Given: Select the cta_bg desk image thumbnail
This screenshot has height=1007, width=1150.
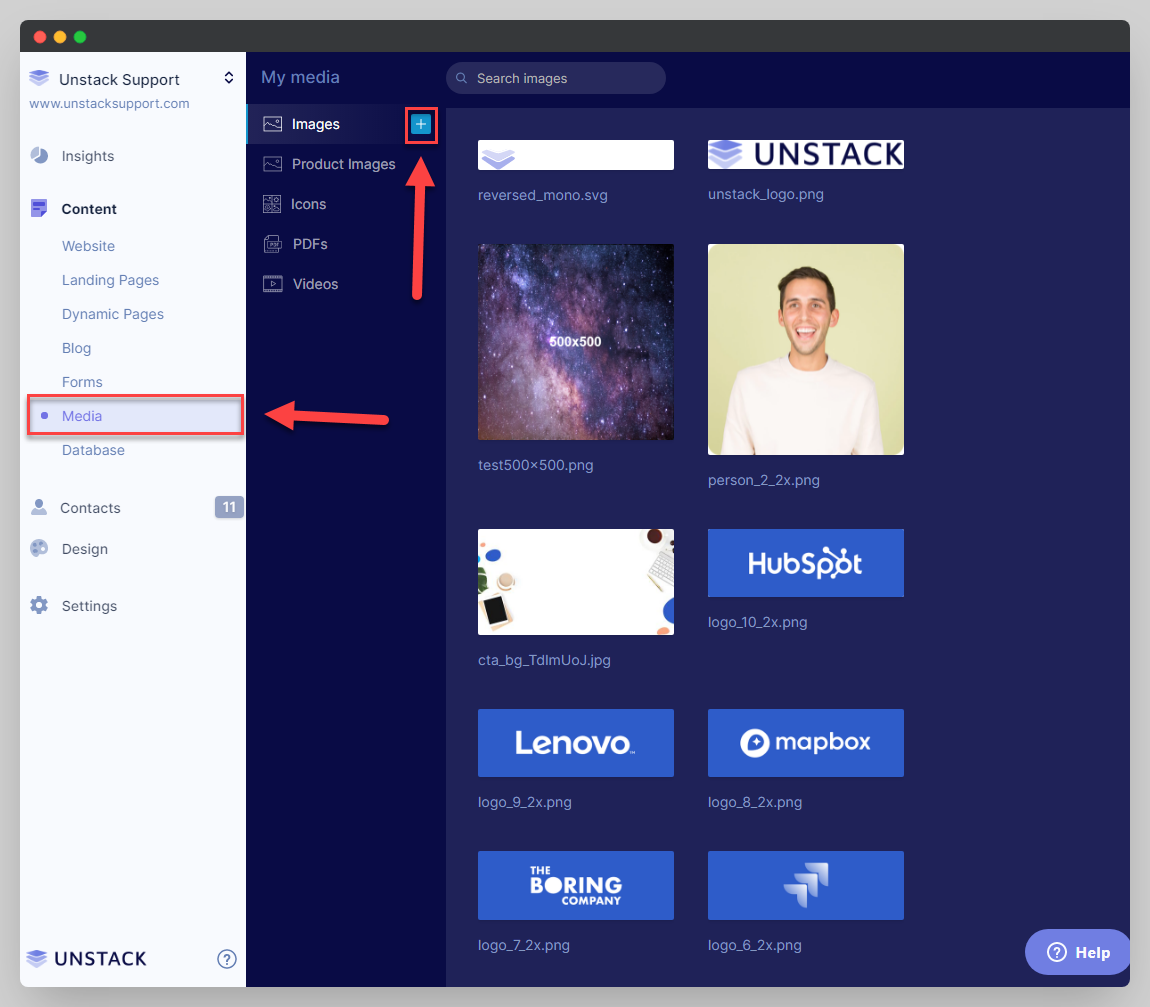Looking at the screenshot, I should point(576,582).
